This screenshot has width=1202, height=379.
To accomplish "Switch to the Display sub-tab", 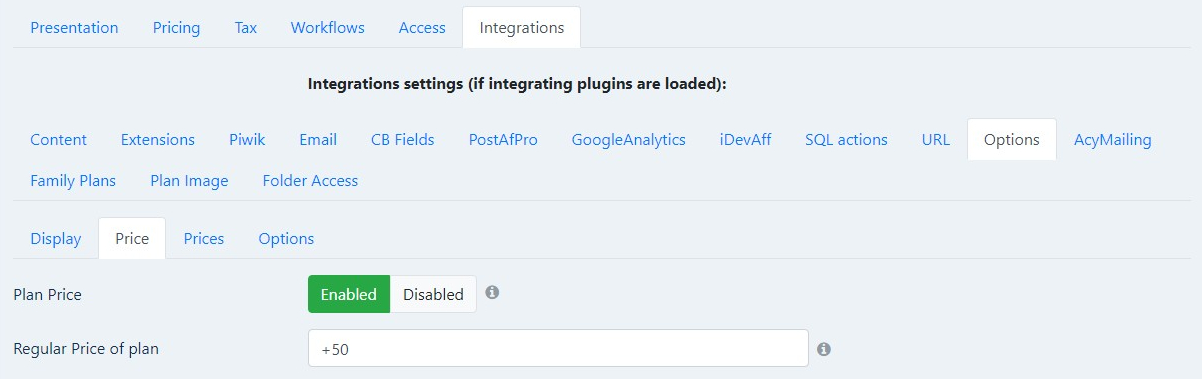I will 56,238.
